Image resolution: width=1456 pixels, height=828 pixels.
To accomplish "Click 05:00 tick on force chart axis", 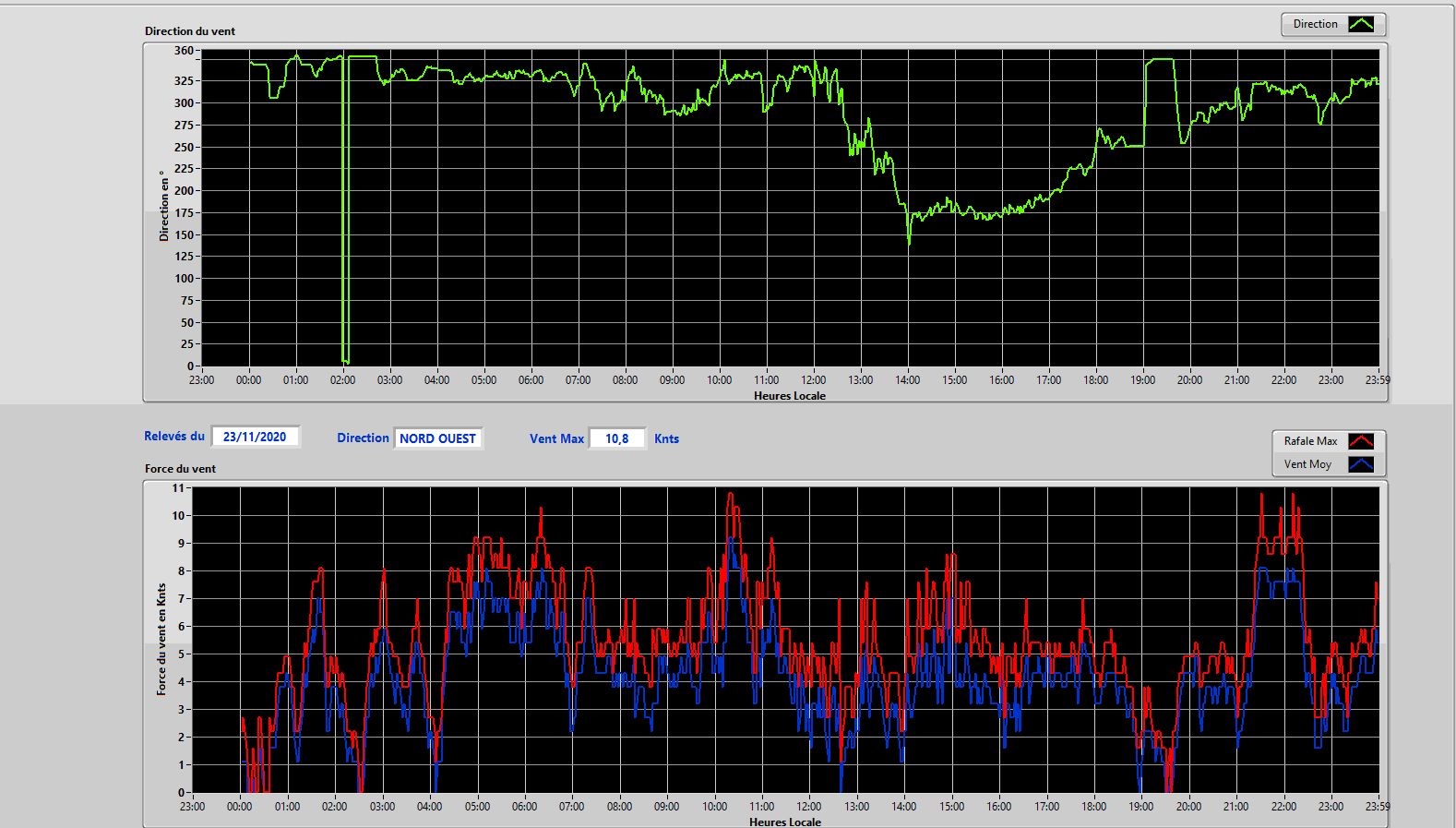I will [477, 806].
